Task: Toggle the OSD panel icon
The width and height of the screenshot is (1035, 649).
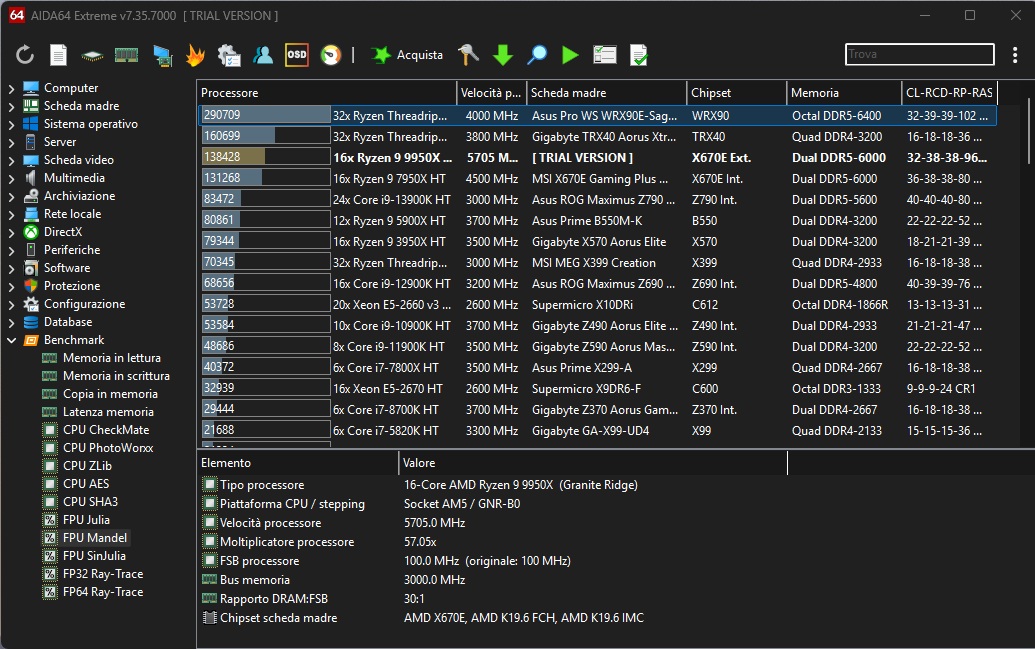Action: [296, 55]
